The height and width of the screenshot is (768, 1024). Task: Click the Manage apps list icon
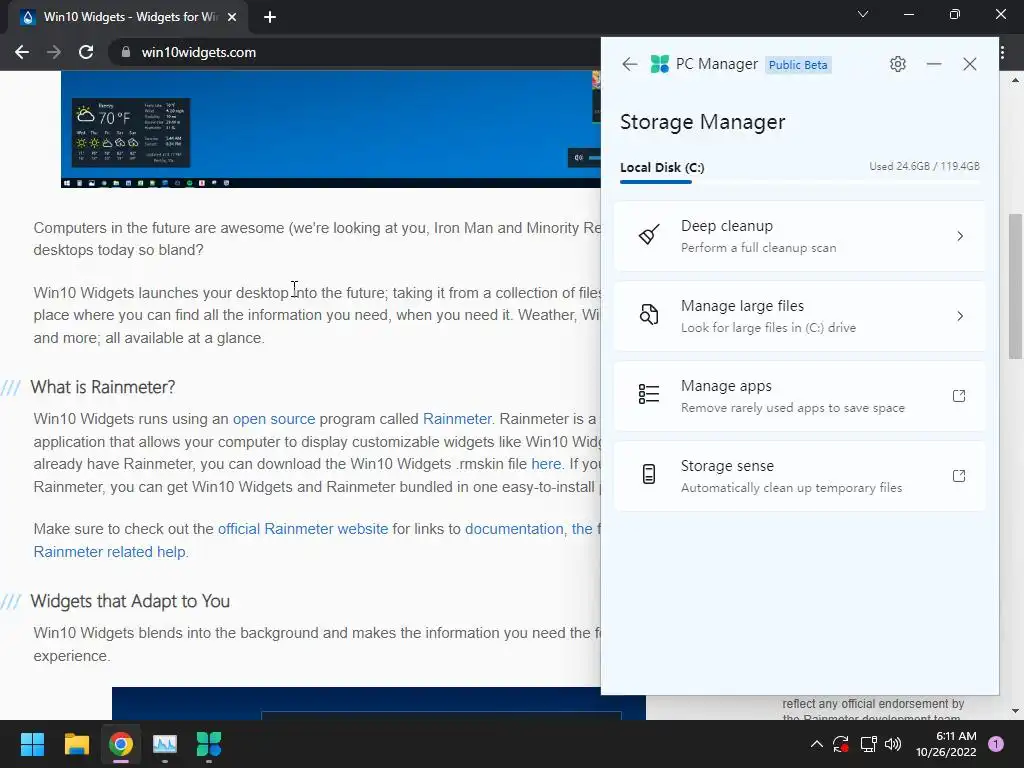pos(648,394)
